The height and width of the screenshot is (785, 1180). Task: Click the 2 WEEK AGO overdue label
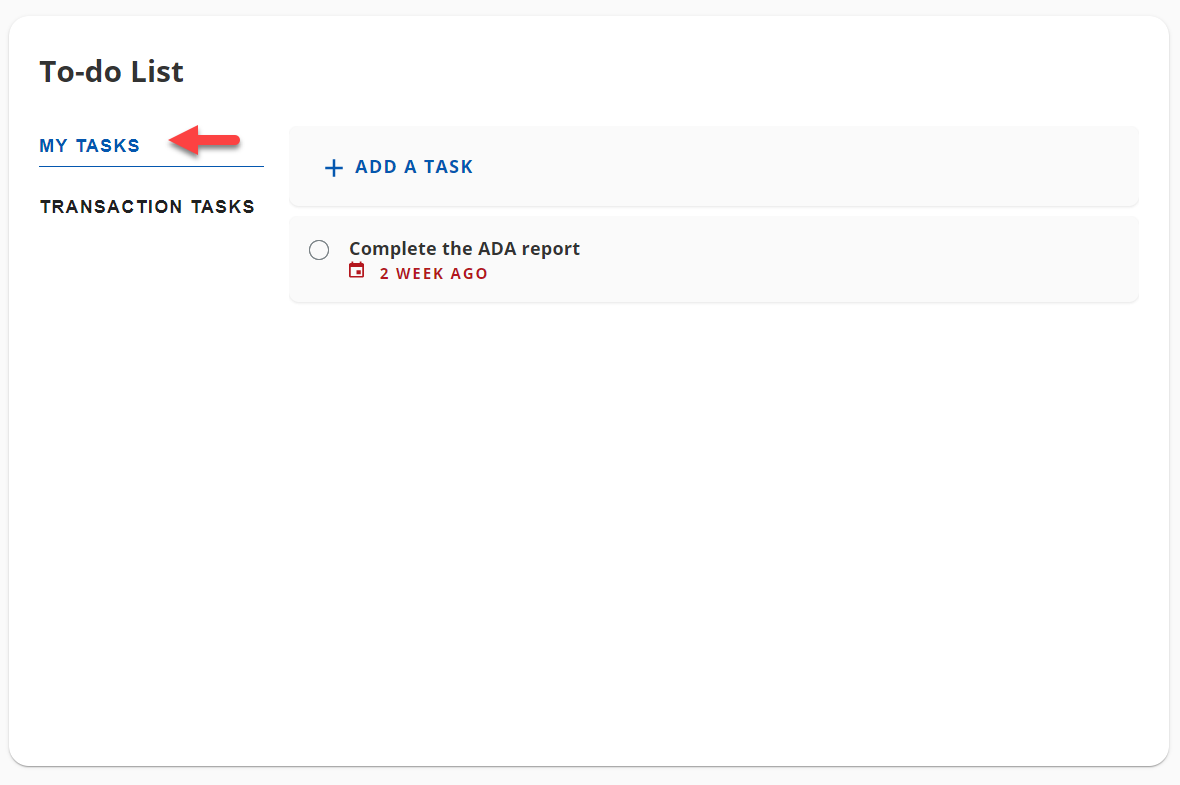tap(433, 272)
